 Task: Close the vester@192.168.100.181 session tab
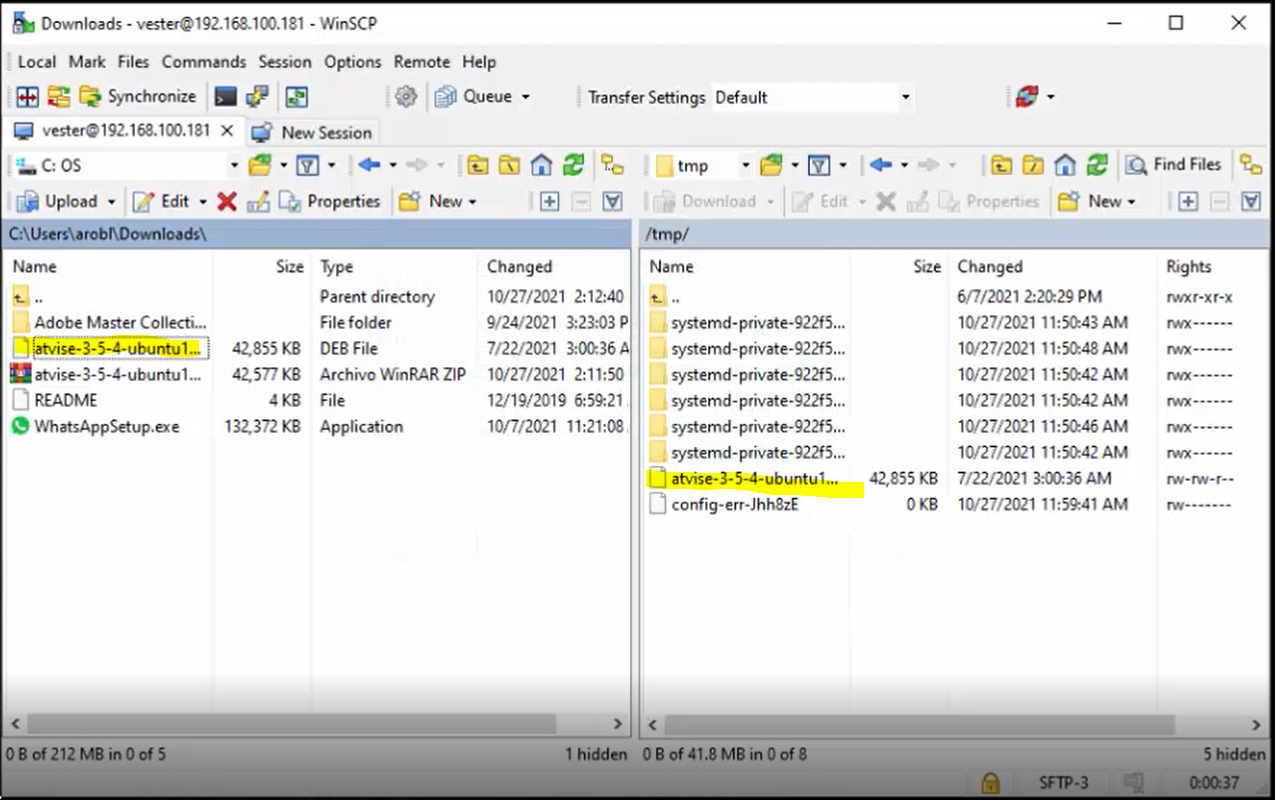click(x=227, y=131)
